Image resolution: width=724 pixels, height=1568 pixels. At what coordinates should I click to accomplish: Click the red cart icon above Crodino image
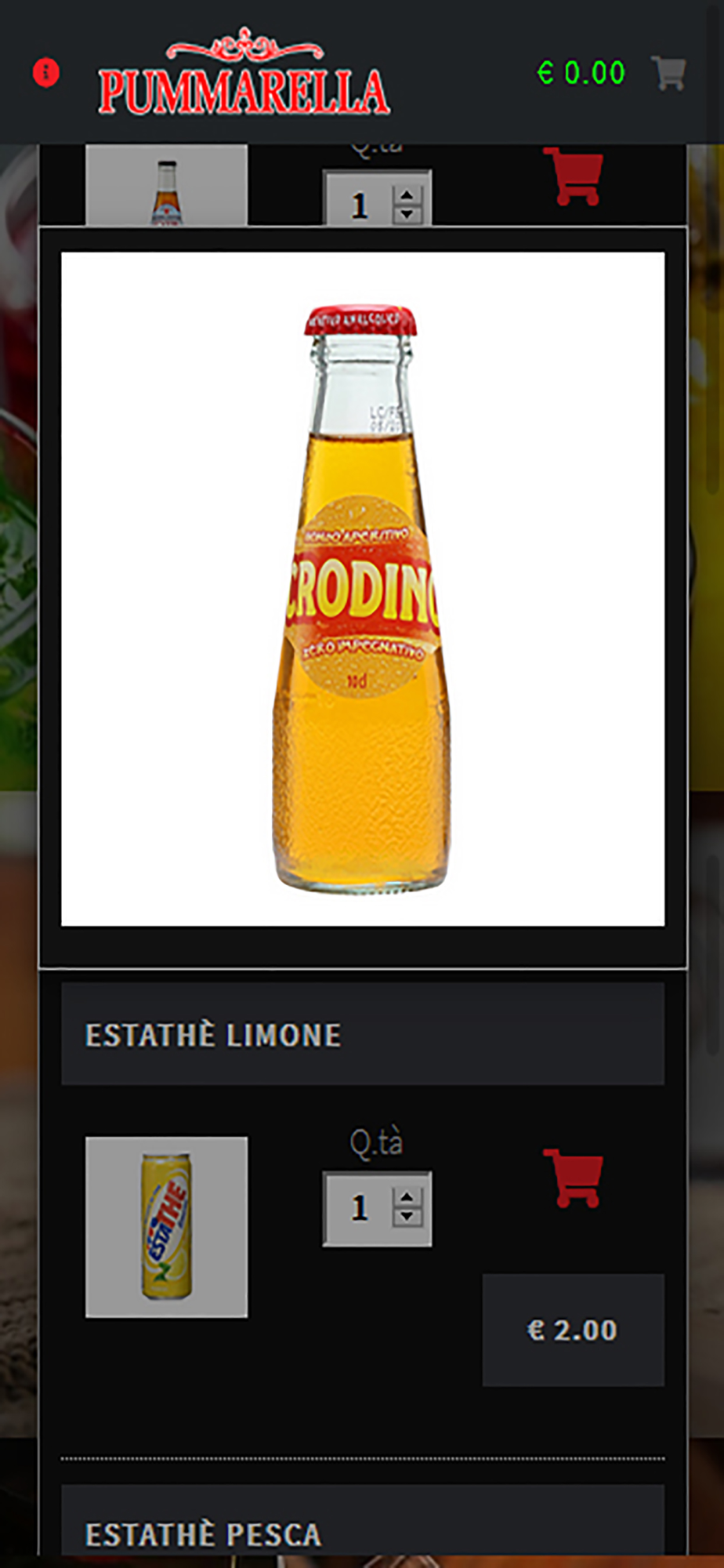574,176
